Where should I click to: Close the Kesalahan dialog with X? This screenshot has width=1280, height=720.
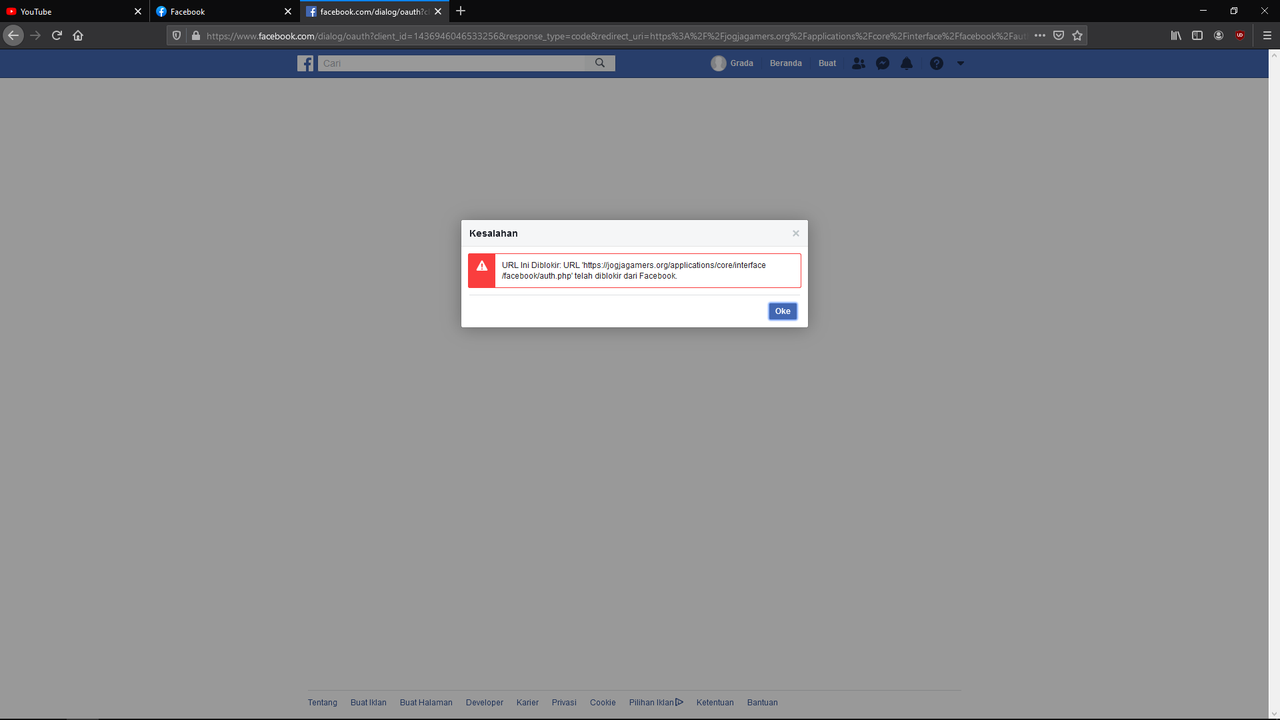click(796, 233)
